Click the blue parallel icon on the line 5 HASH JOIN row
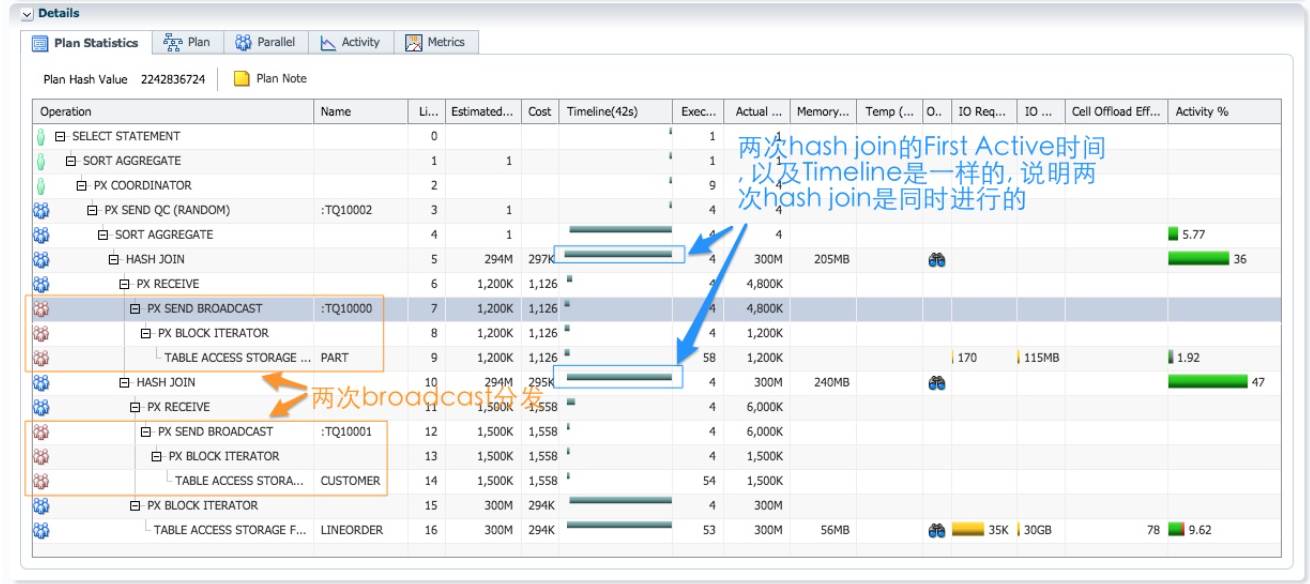The width and height of the screenshot is (1310, 584). [41, 259]
